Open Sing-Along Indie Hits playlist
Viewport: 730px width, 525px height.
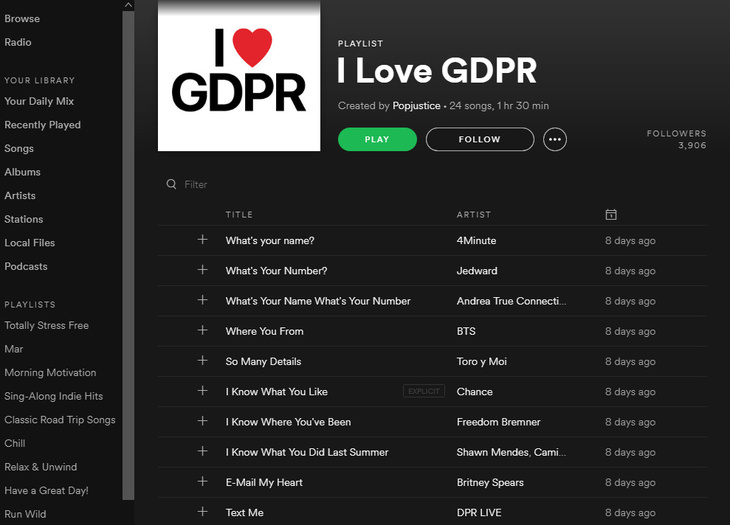coord(54,396)
